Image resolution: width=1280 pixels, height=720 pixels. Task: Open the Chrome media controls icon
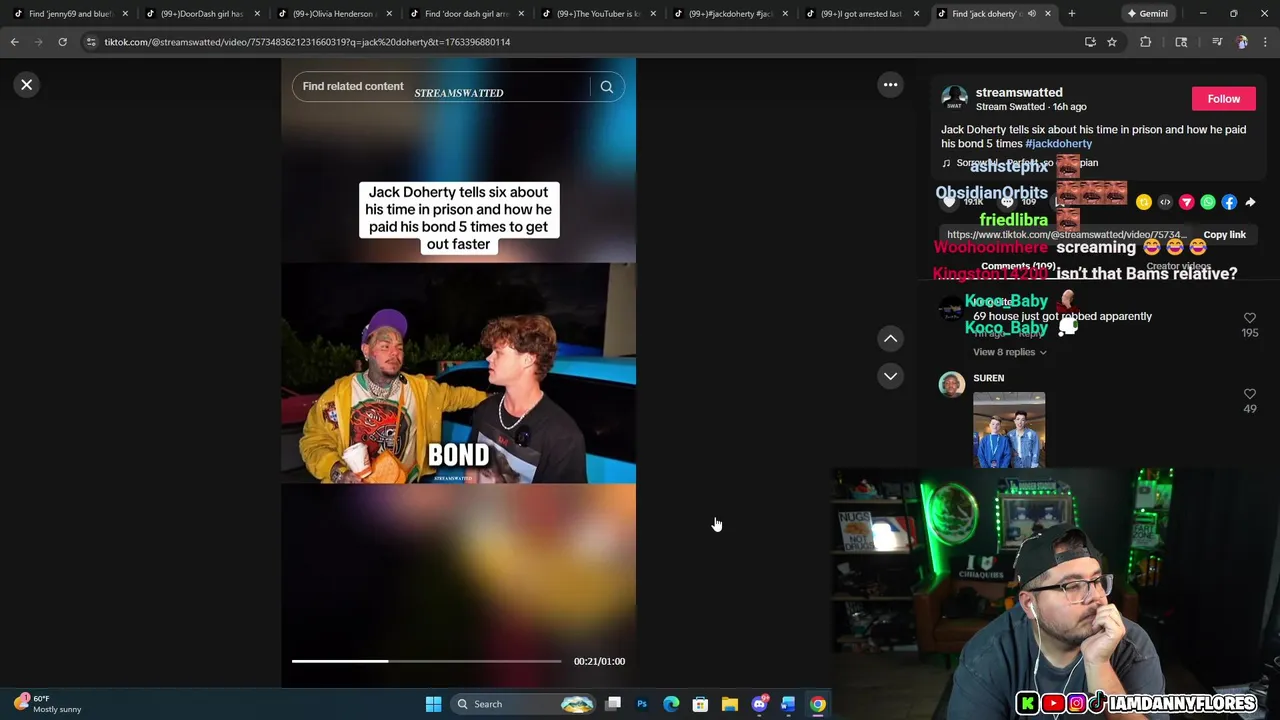coord(1217,42)
